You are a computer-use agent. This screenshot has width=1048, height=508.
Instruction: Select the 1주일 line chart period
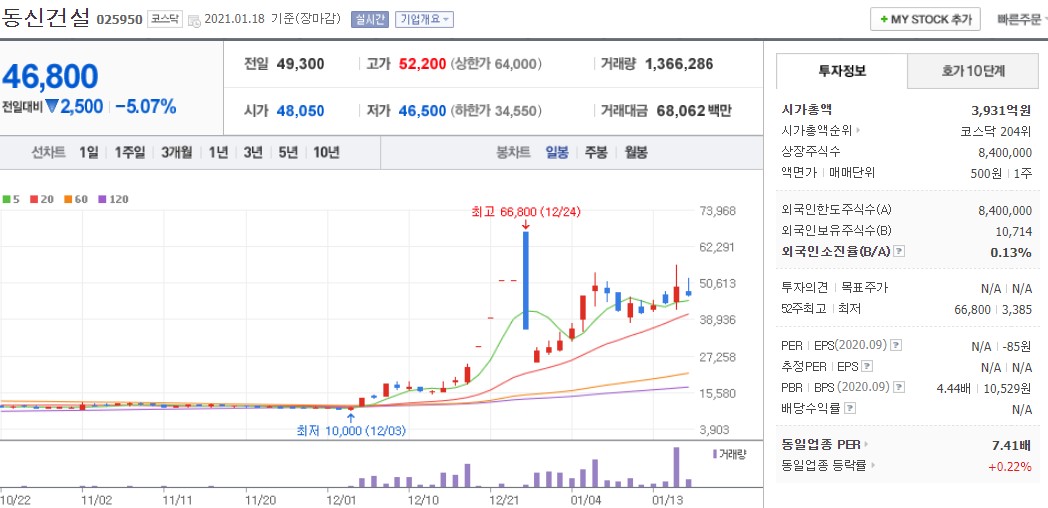tap(129, 152)
